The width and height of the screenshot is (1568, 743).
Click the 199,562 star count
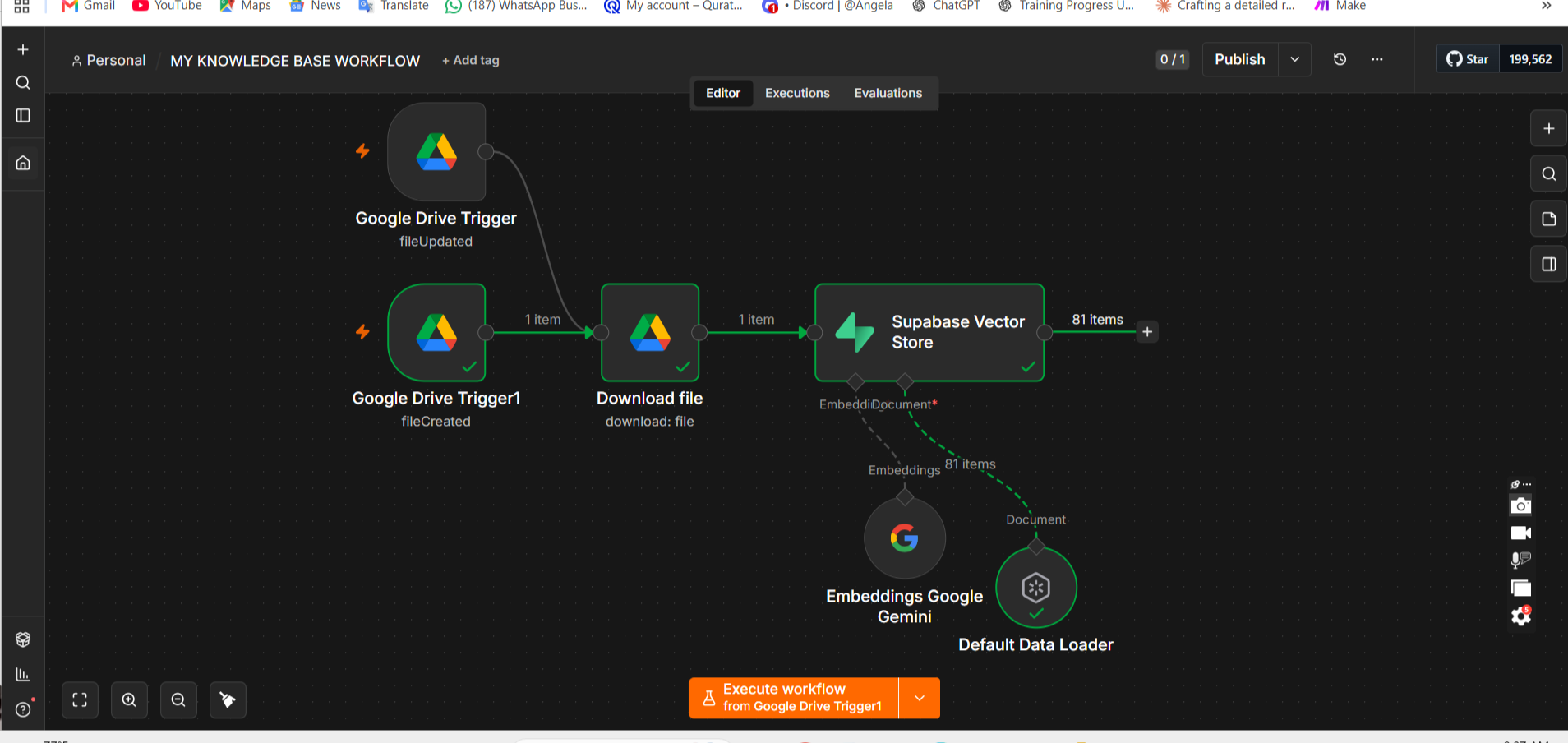click(1530, 59)
